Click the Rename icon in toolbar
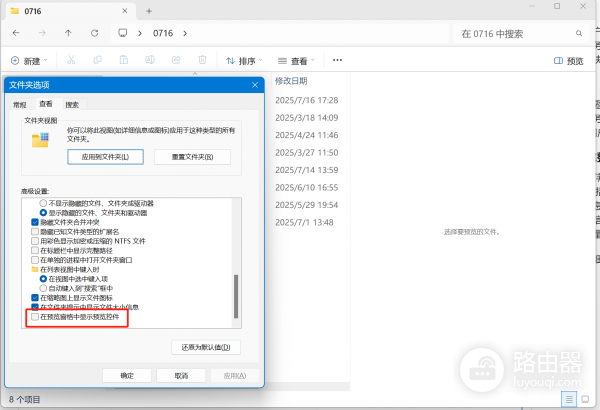The image size is (600, 410). (x=150, y=60)
